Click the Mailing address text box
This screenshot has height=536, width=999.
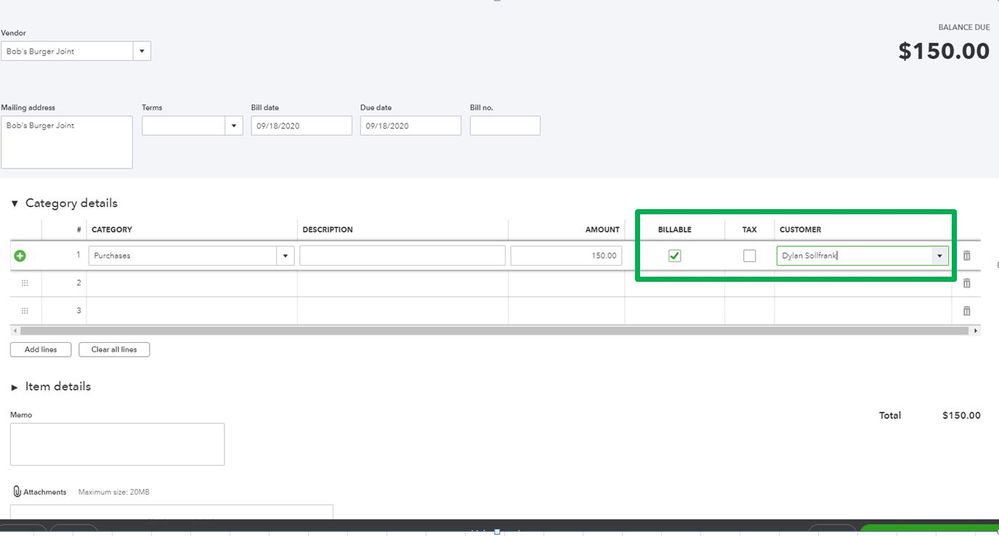tap(67, 142)
